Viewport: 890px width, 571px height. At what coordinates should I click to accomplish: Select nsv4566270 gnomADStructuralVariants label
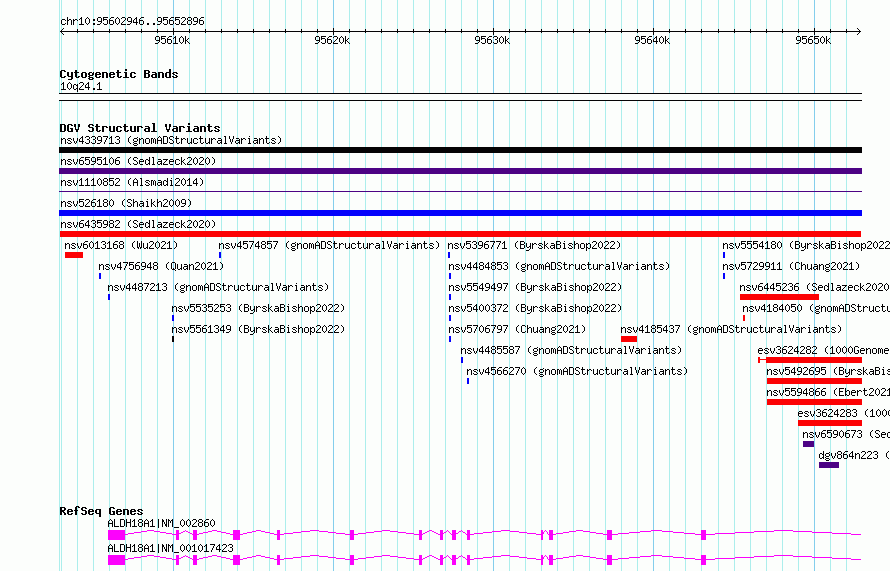(577, 371)
